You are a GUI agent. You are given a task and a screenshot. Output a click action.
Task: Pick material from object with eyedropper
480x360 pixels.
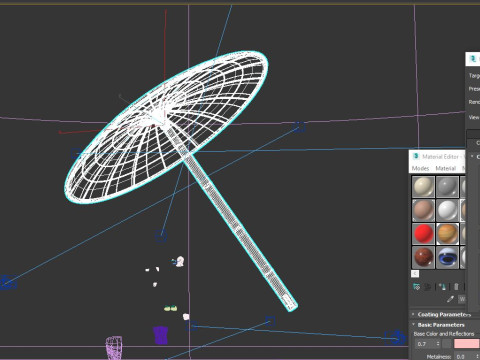[450, 299]
